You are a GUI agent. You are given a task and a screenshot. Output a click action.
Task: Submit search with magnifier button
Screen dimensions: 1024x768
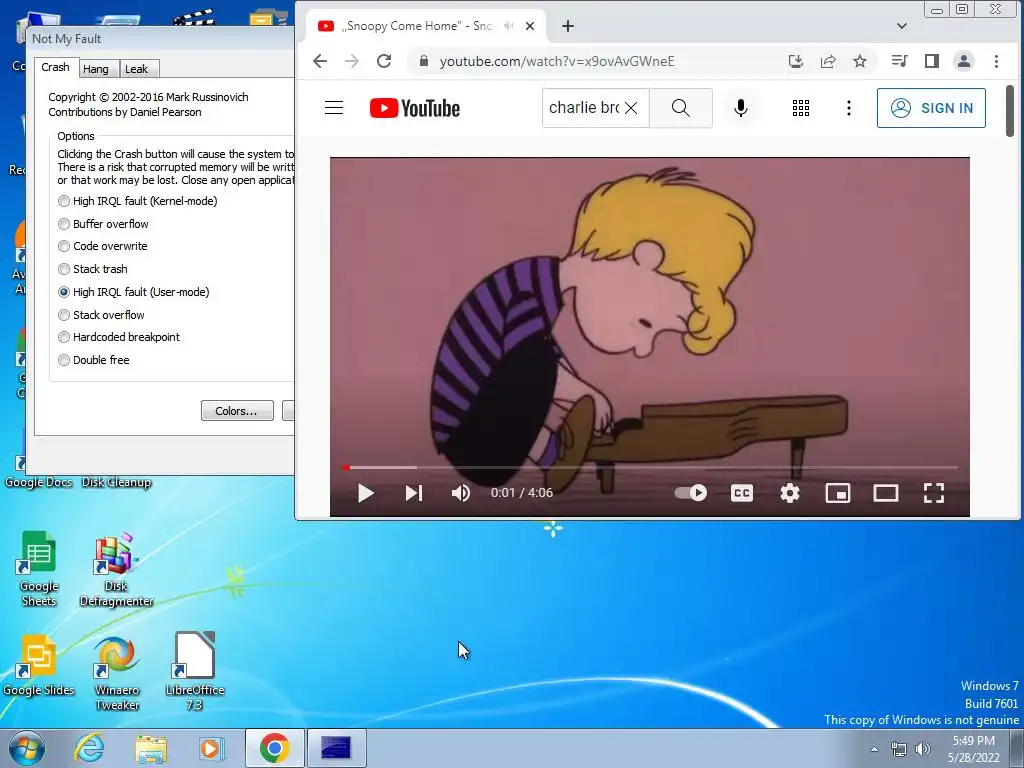[x=680, y=108]
